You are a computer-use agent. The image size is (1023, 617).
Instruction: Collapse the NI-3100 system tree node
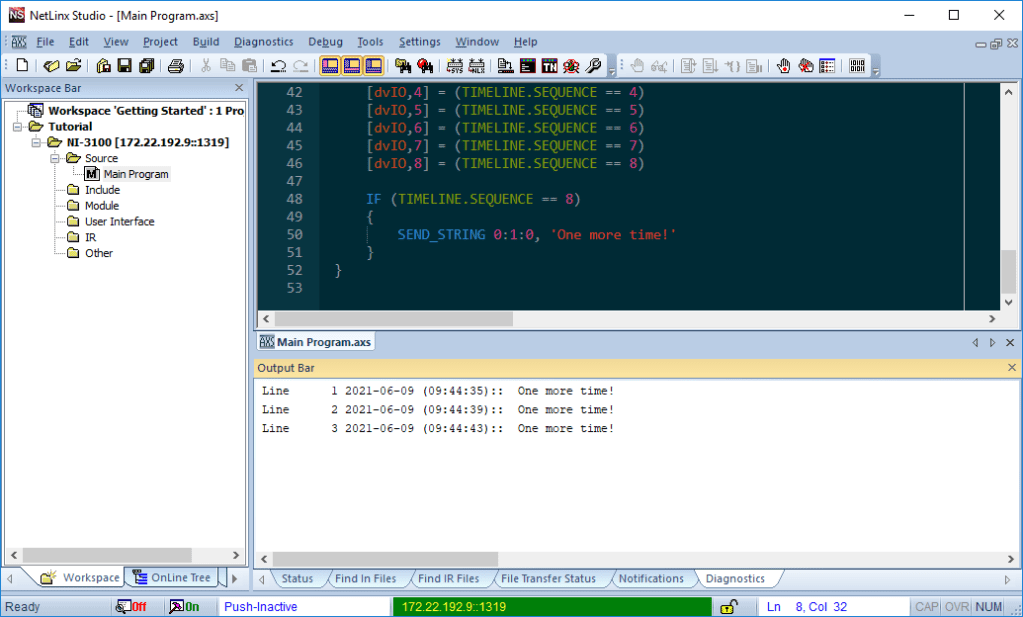click(x=37, y=143)
